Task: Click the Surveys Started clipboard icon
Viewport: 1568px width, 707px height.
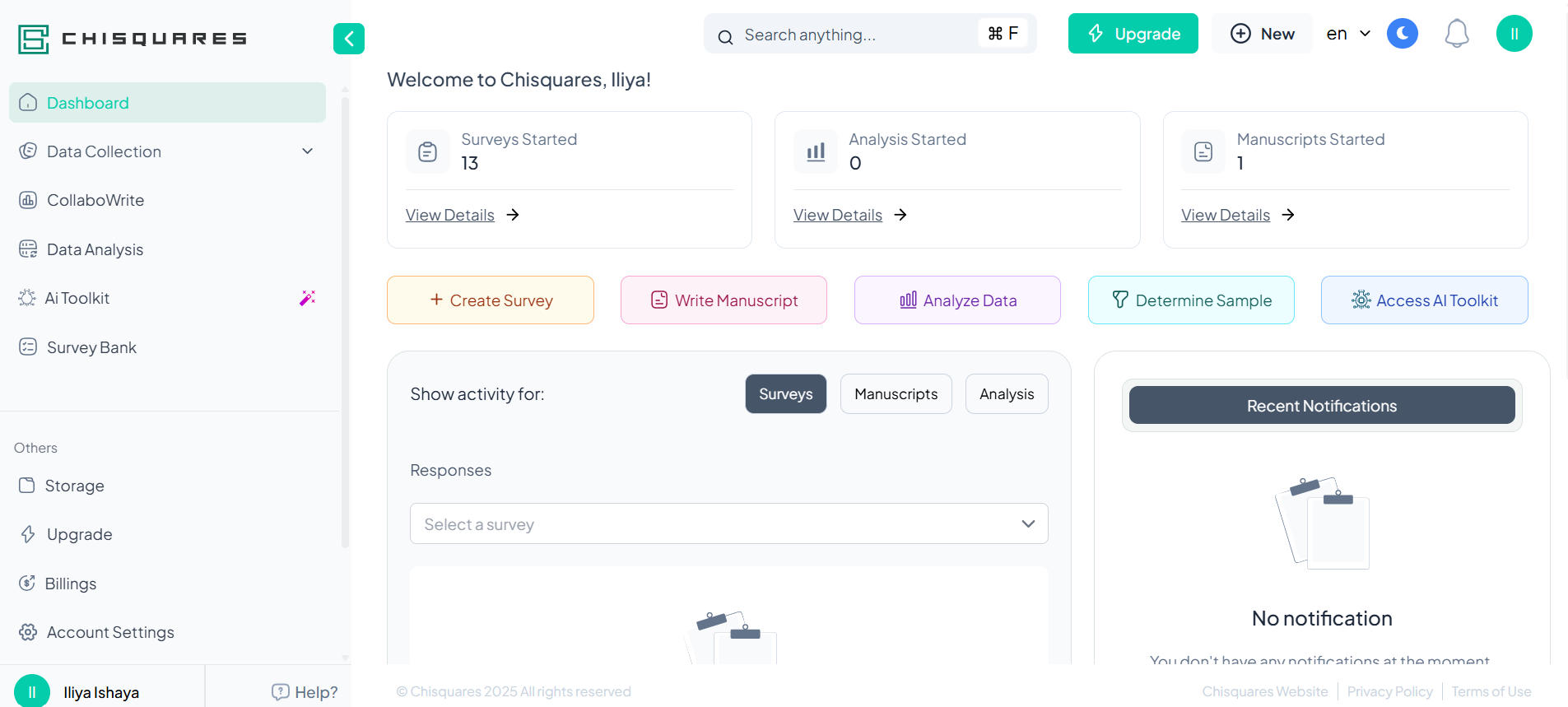Action: pyautogui.click(x=428, y=151)
